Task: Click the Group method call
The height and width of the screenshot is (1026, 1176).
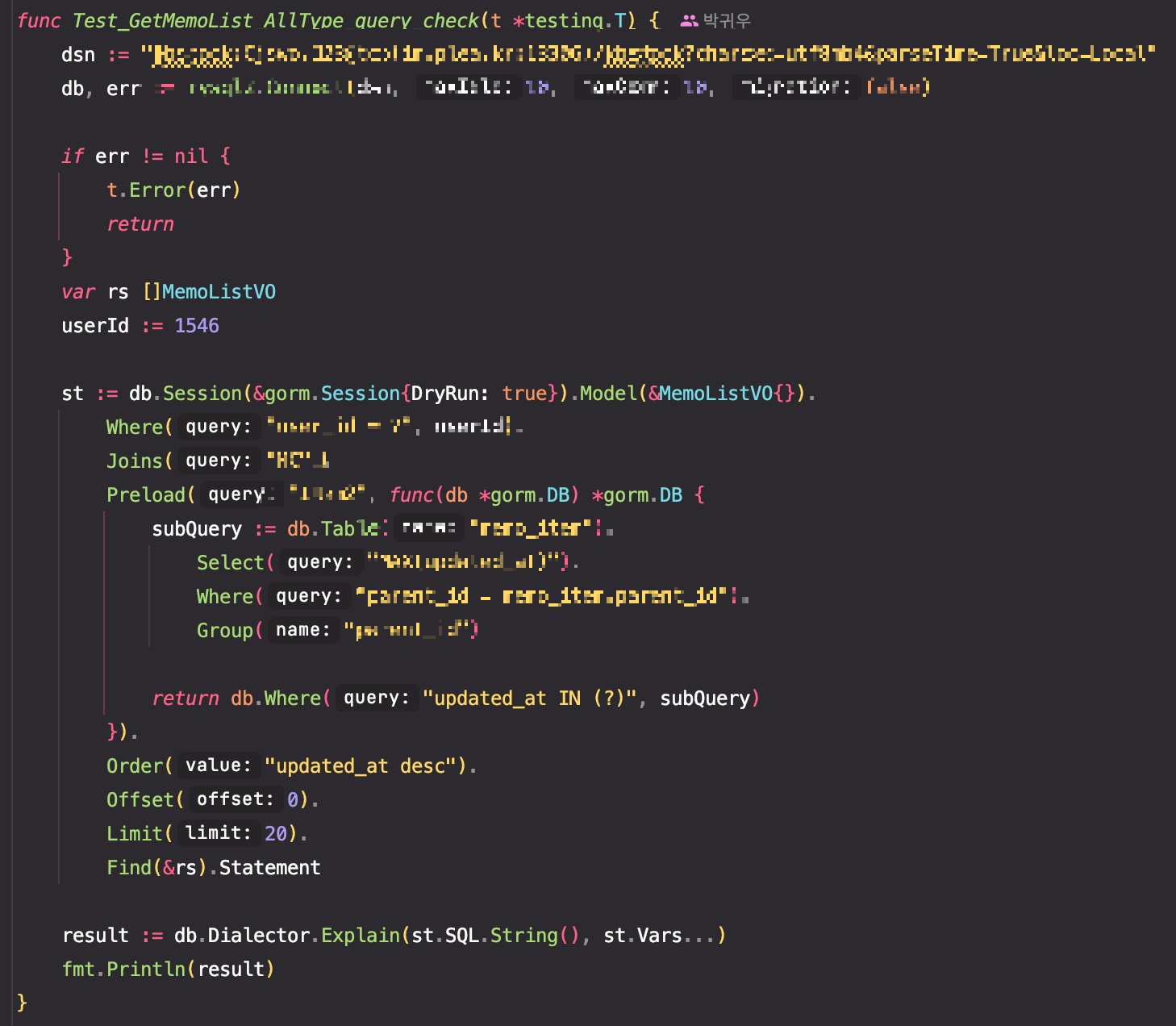Action: click(x=225, y=631)
